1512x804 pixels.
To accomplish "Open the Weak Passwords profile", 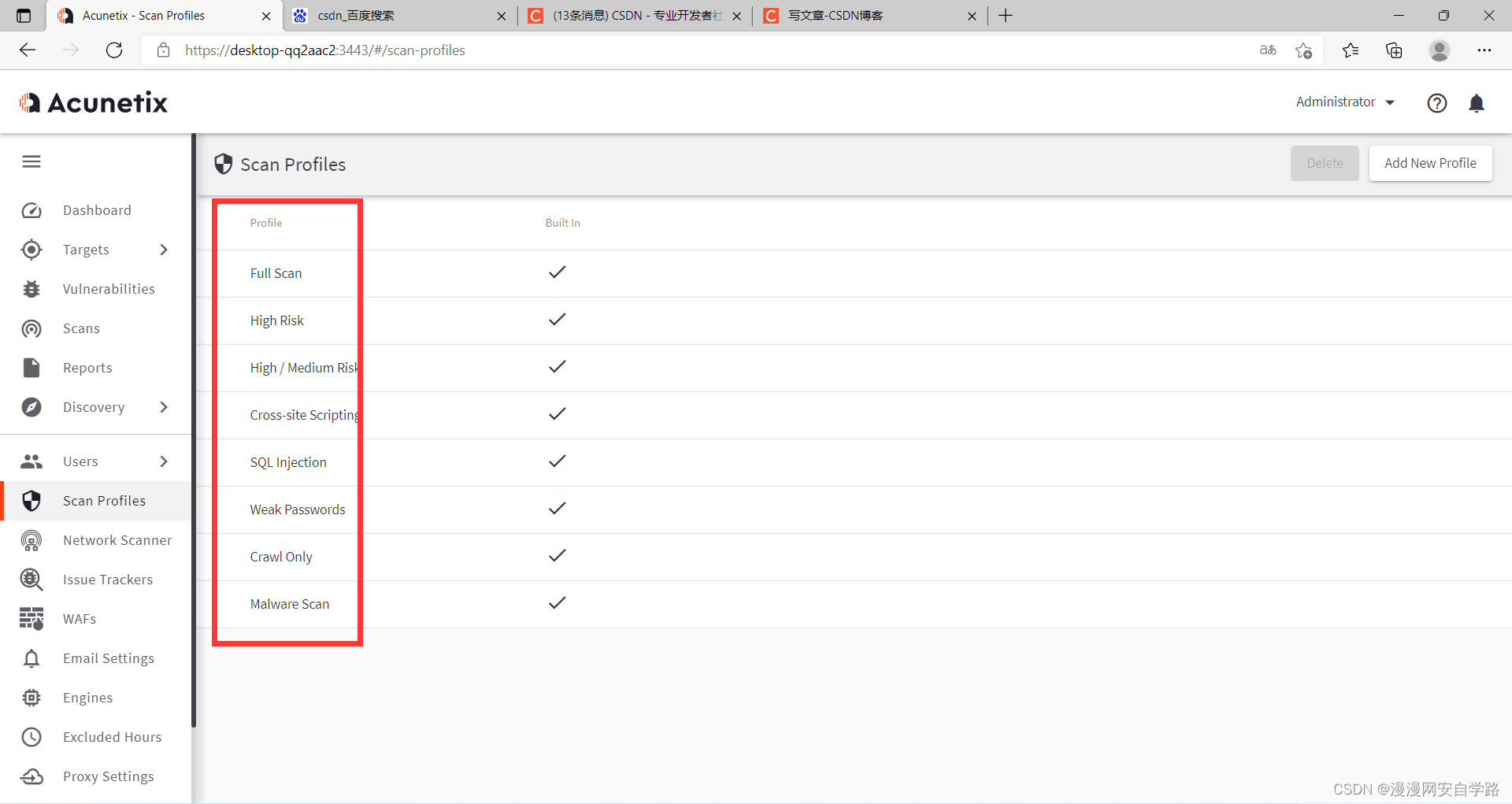I will click(298, 509).
